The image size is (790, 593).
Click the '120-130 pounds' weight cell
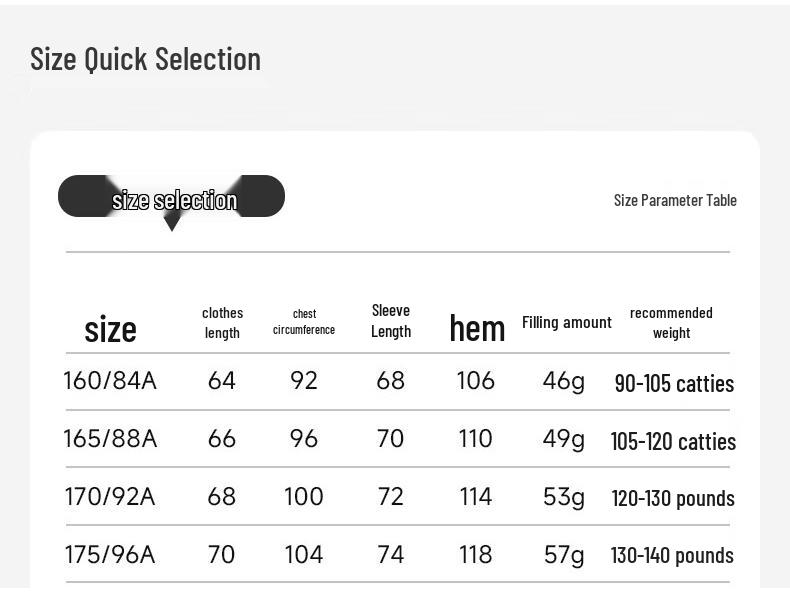pyautogui.click(x=673, y=498)
